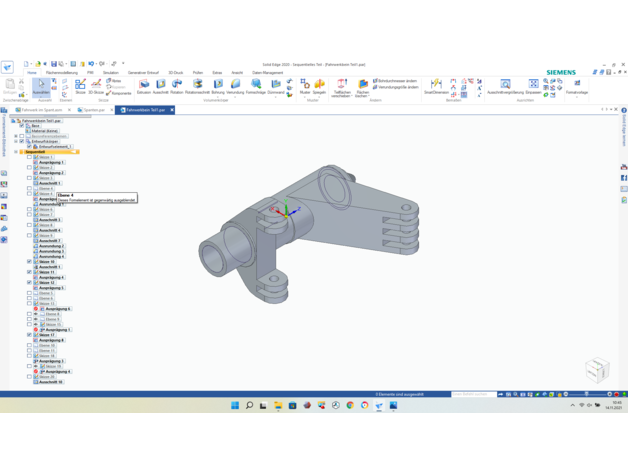Start a new Skizze sketch

coord(81,86)
